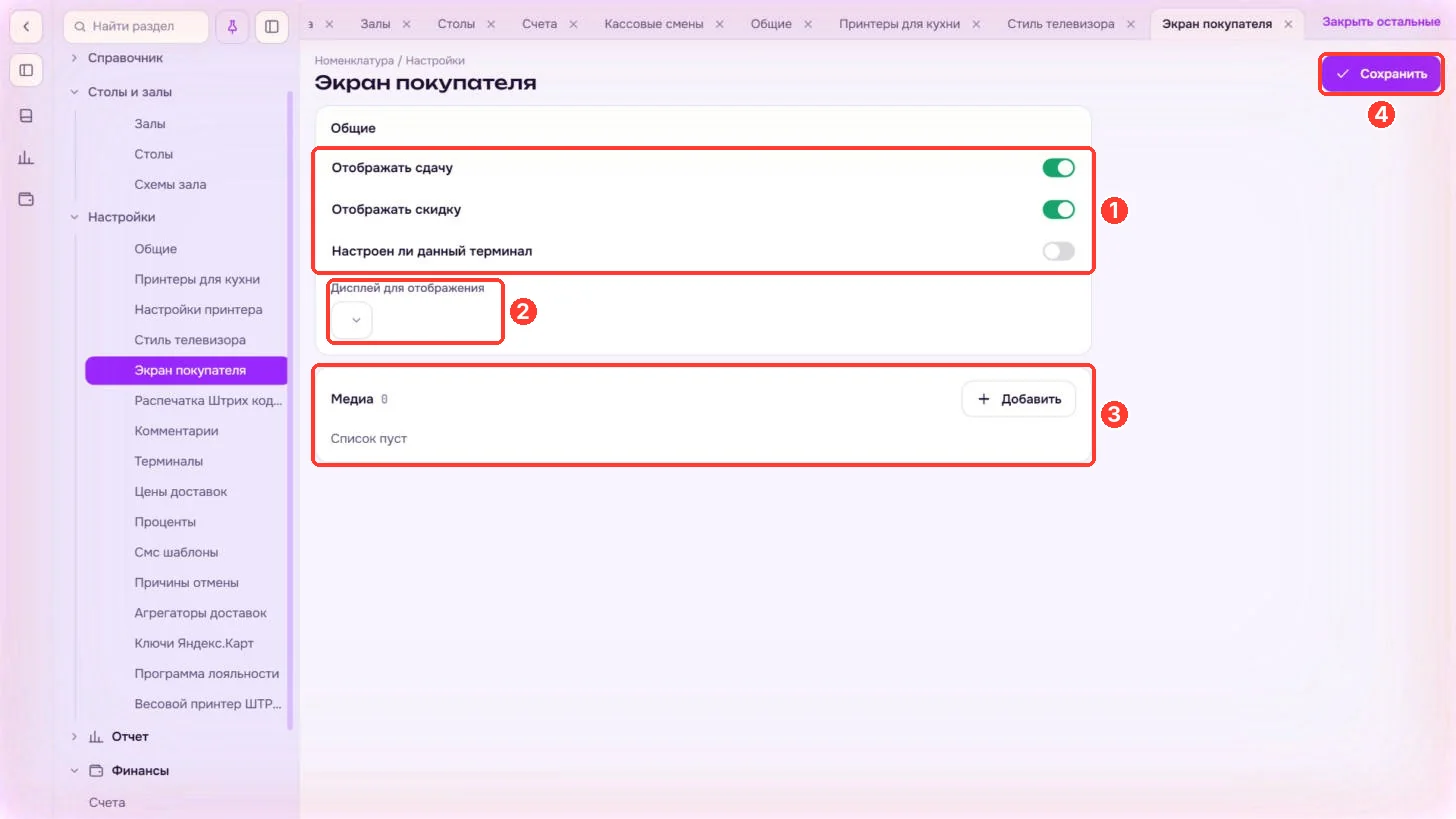
Task: Click the pin icon next to search
Action: tap(233, 27)
